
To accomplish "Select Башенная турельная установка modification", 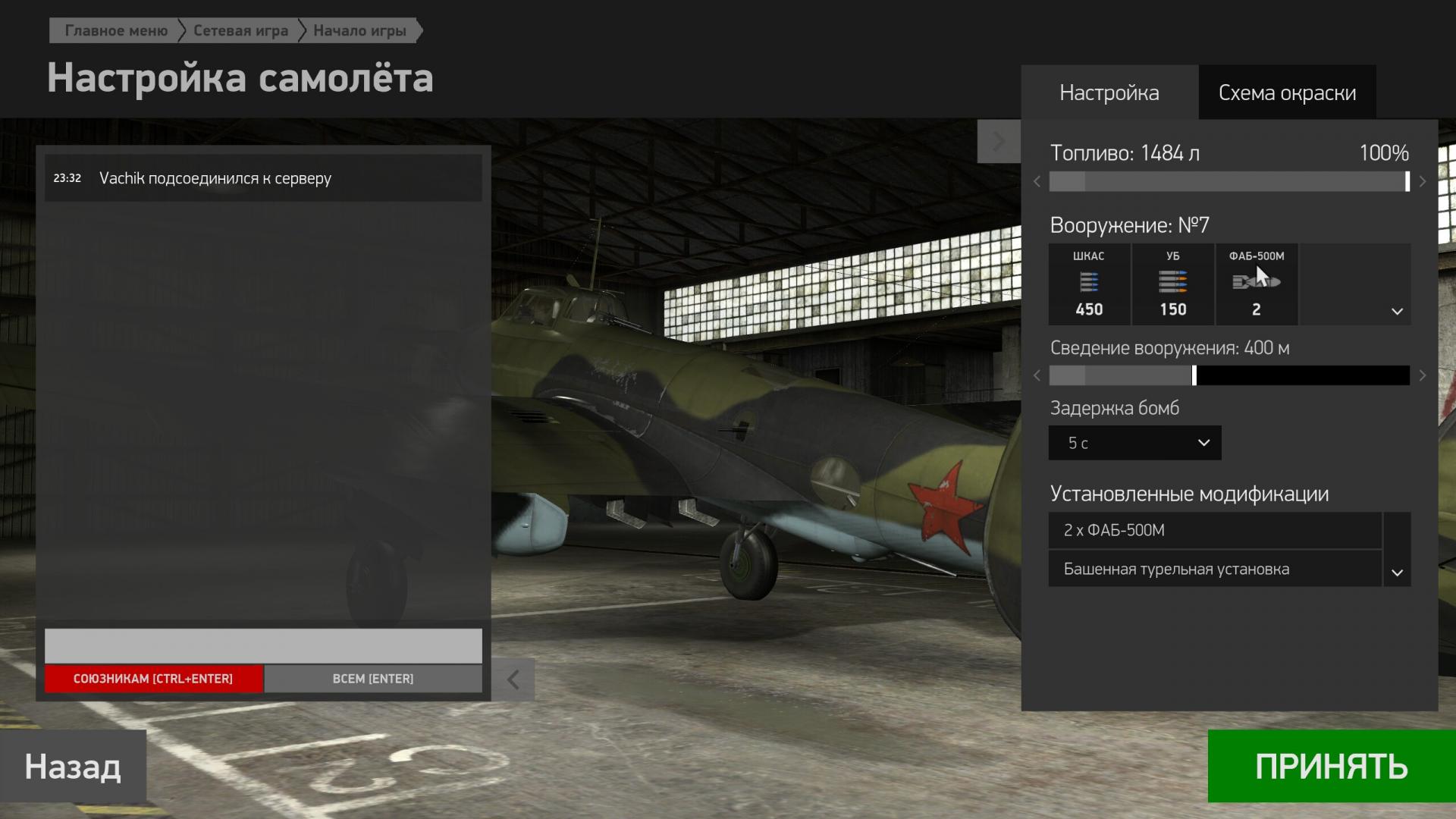I will click(x=1215, y=569).
